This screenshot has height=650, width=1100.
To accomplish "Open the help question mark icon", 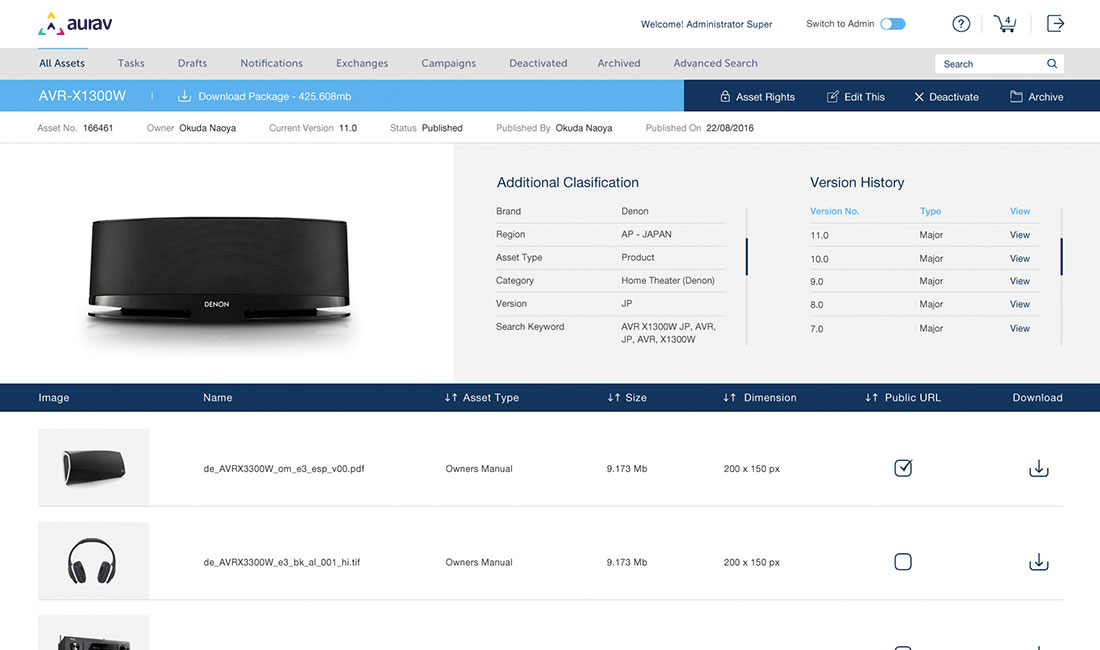I will pos(961,24).
